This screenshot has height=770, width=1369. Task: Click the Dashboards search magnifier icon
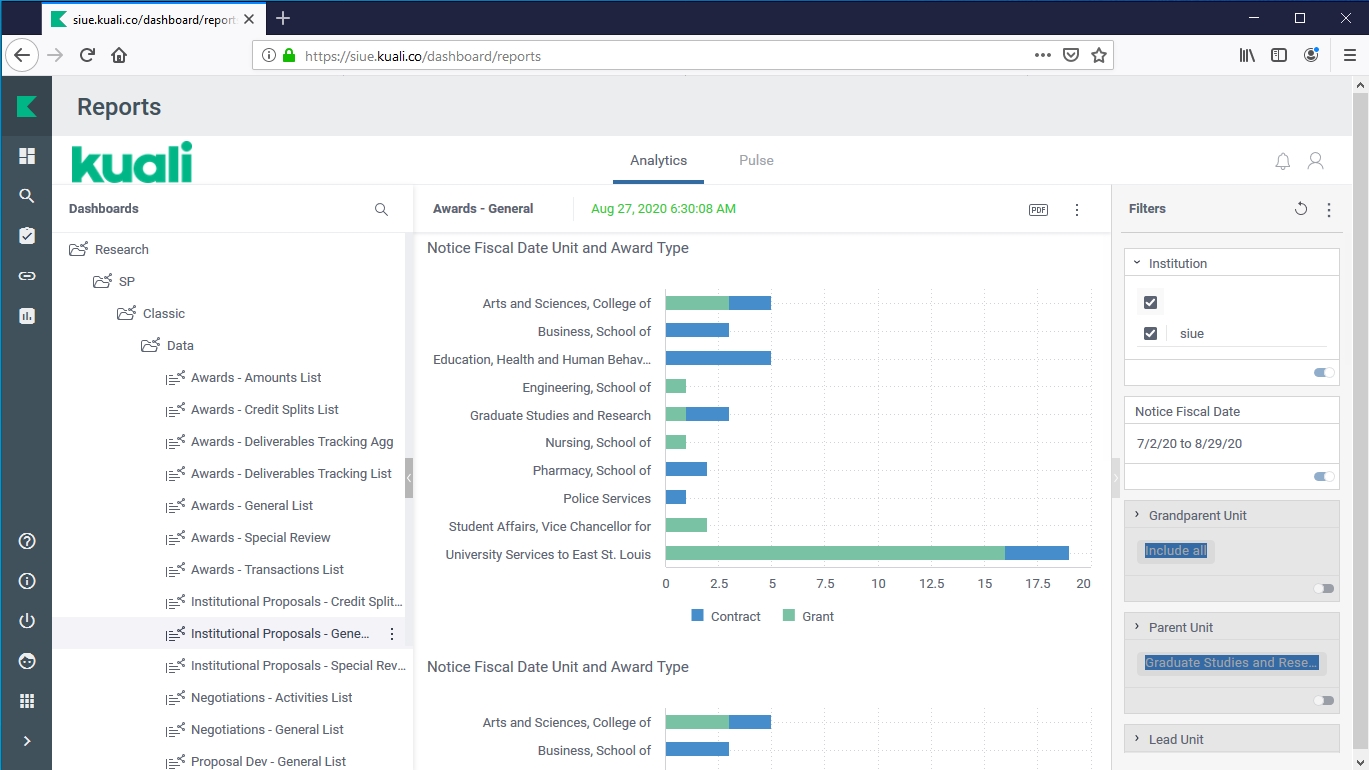(381, 210)
